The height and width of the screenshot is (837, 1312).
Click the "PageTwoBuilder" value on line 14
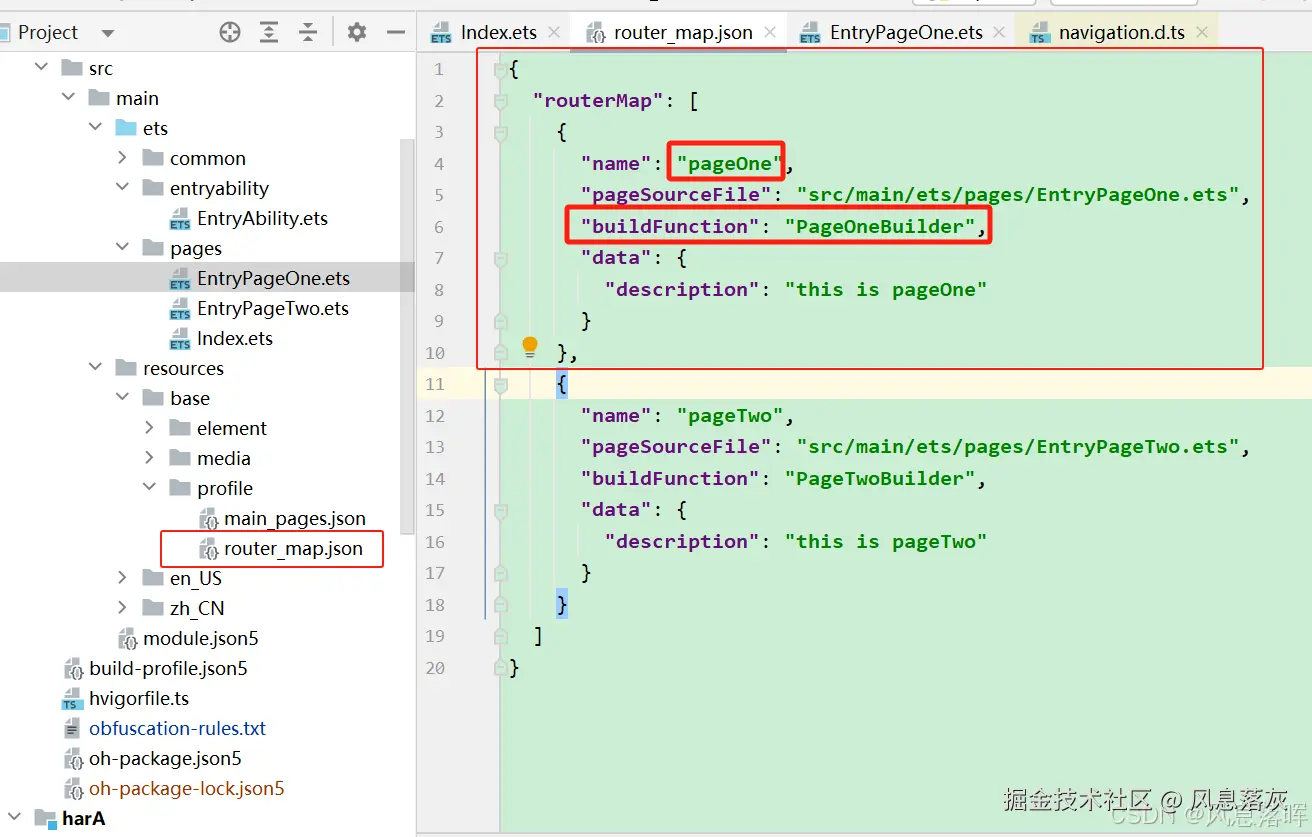pos(880,478)
